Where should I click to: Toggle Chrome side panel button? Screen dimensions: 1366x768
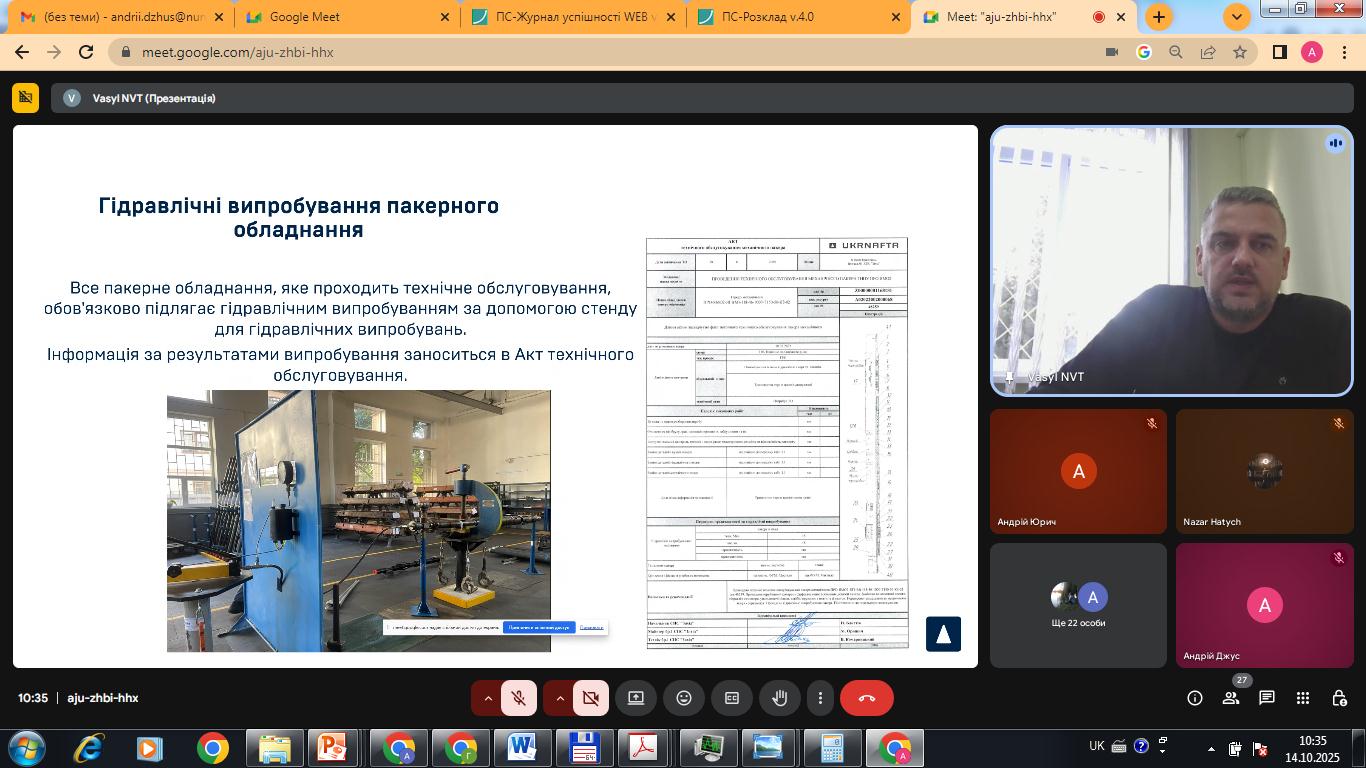click(1279, 52)
